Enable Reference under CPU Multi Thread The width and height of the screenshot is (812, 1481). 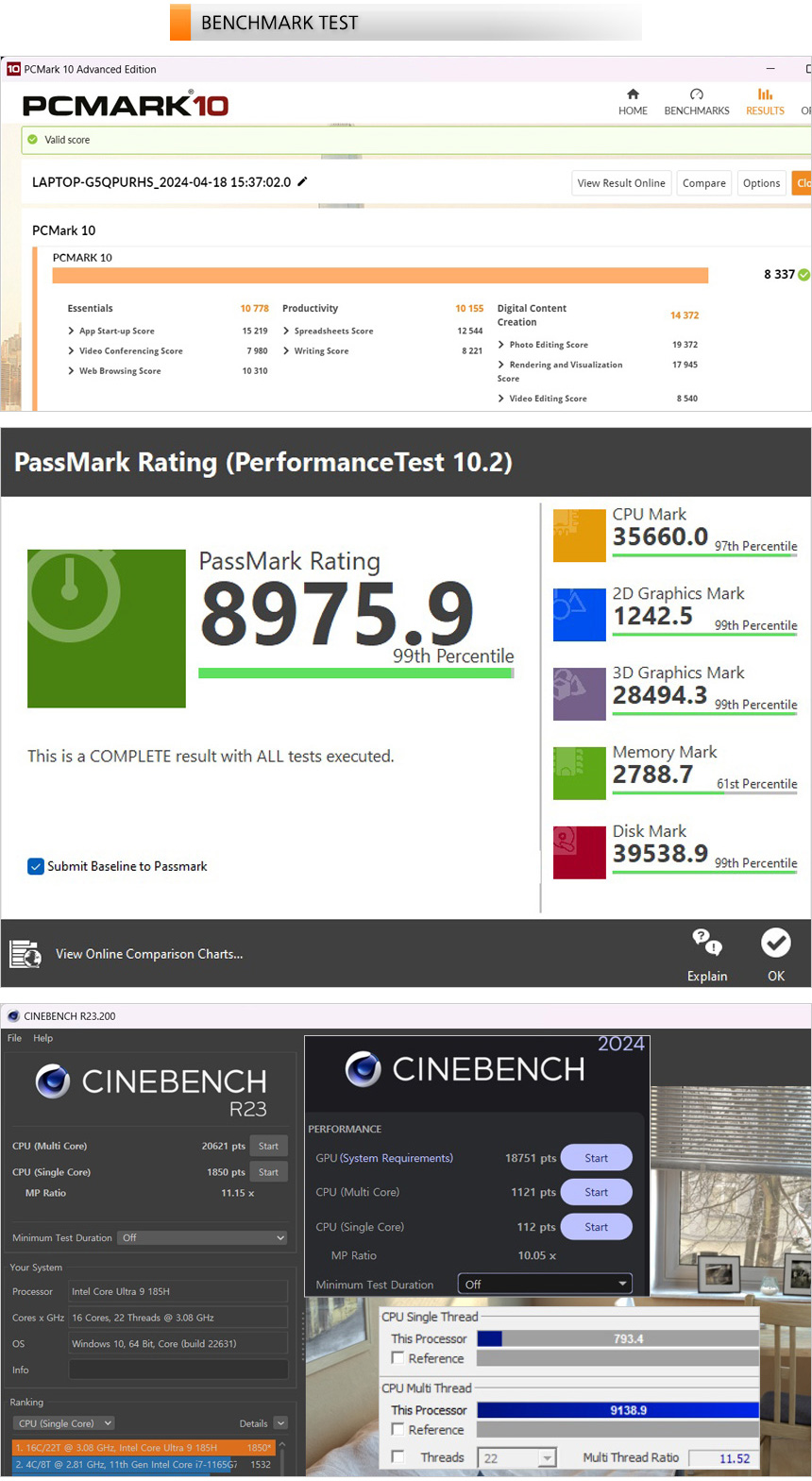click(398, 1430)
